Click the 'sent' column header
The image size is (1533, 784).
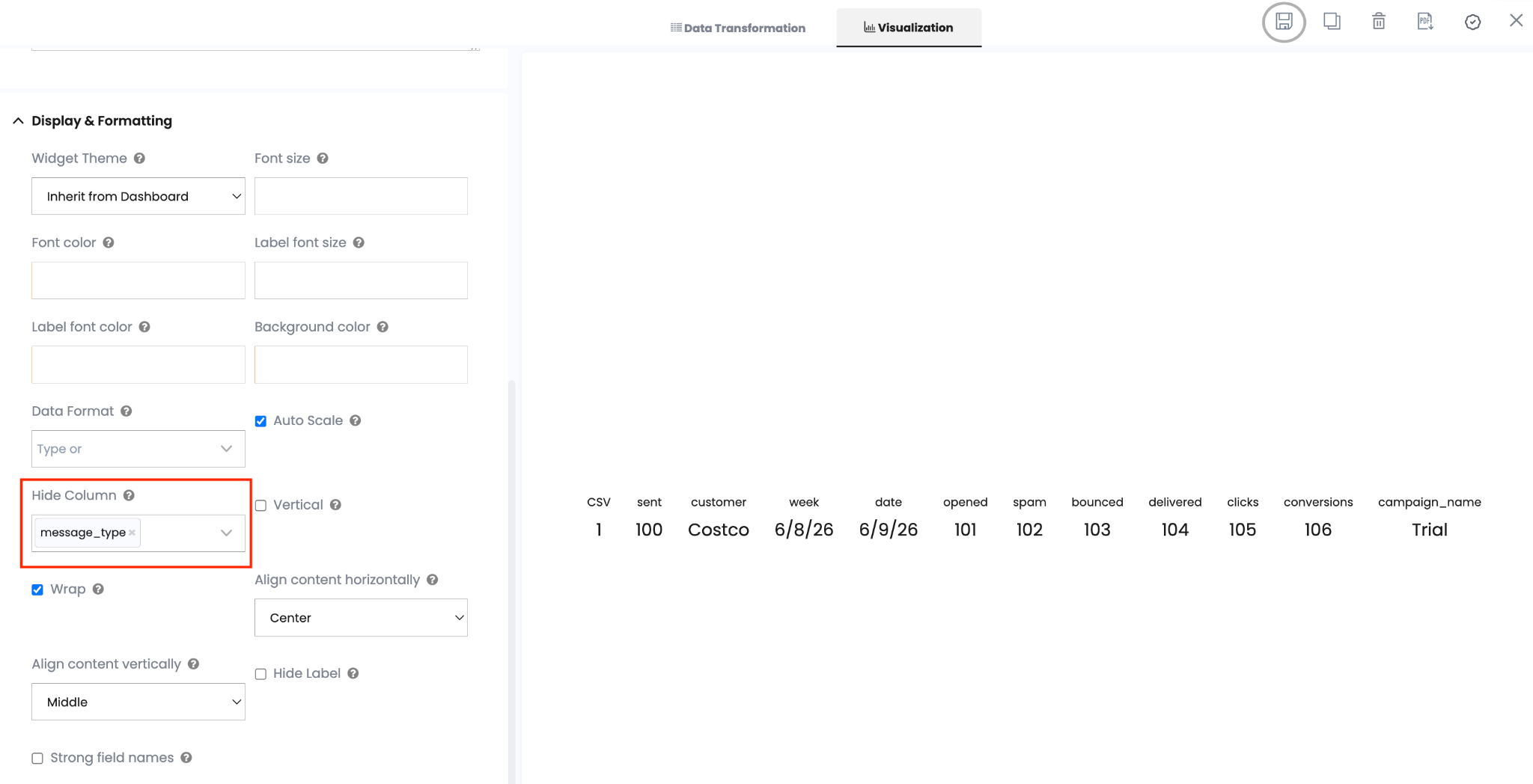649,502
